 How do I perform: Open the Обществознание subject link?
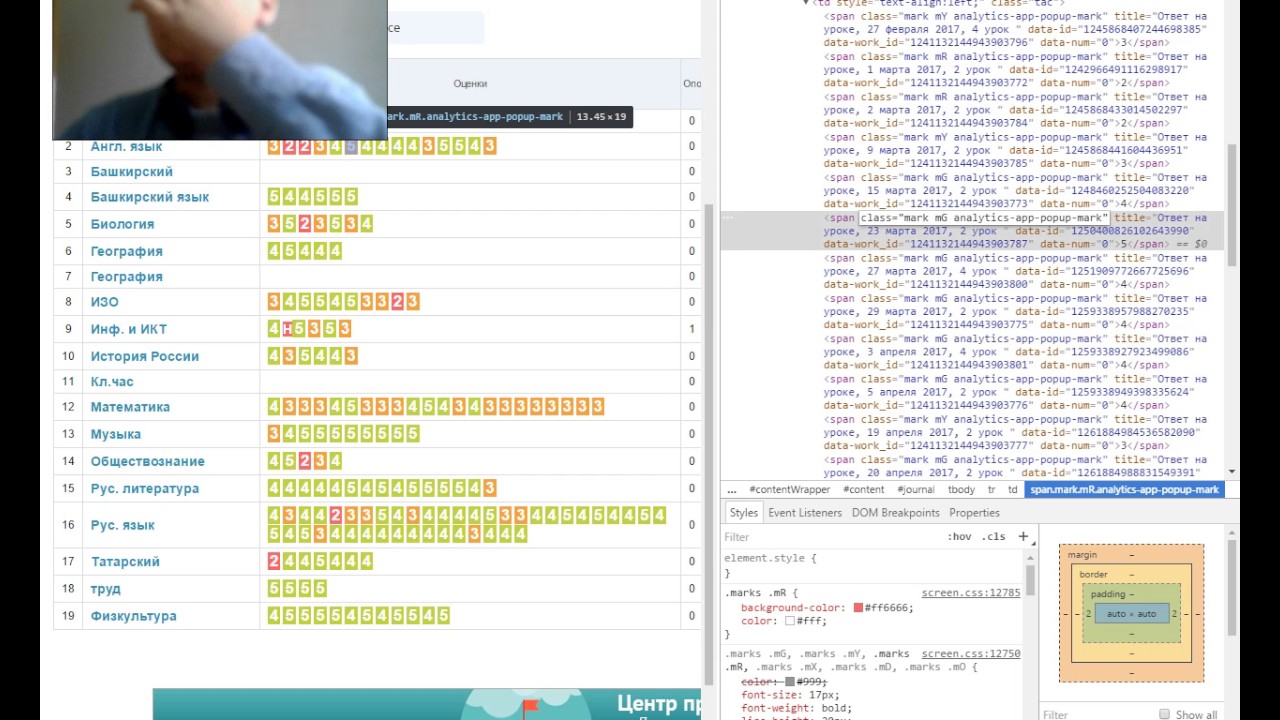[148, 461]
